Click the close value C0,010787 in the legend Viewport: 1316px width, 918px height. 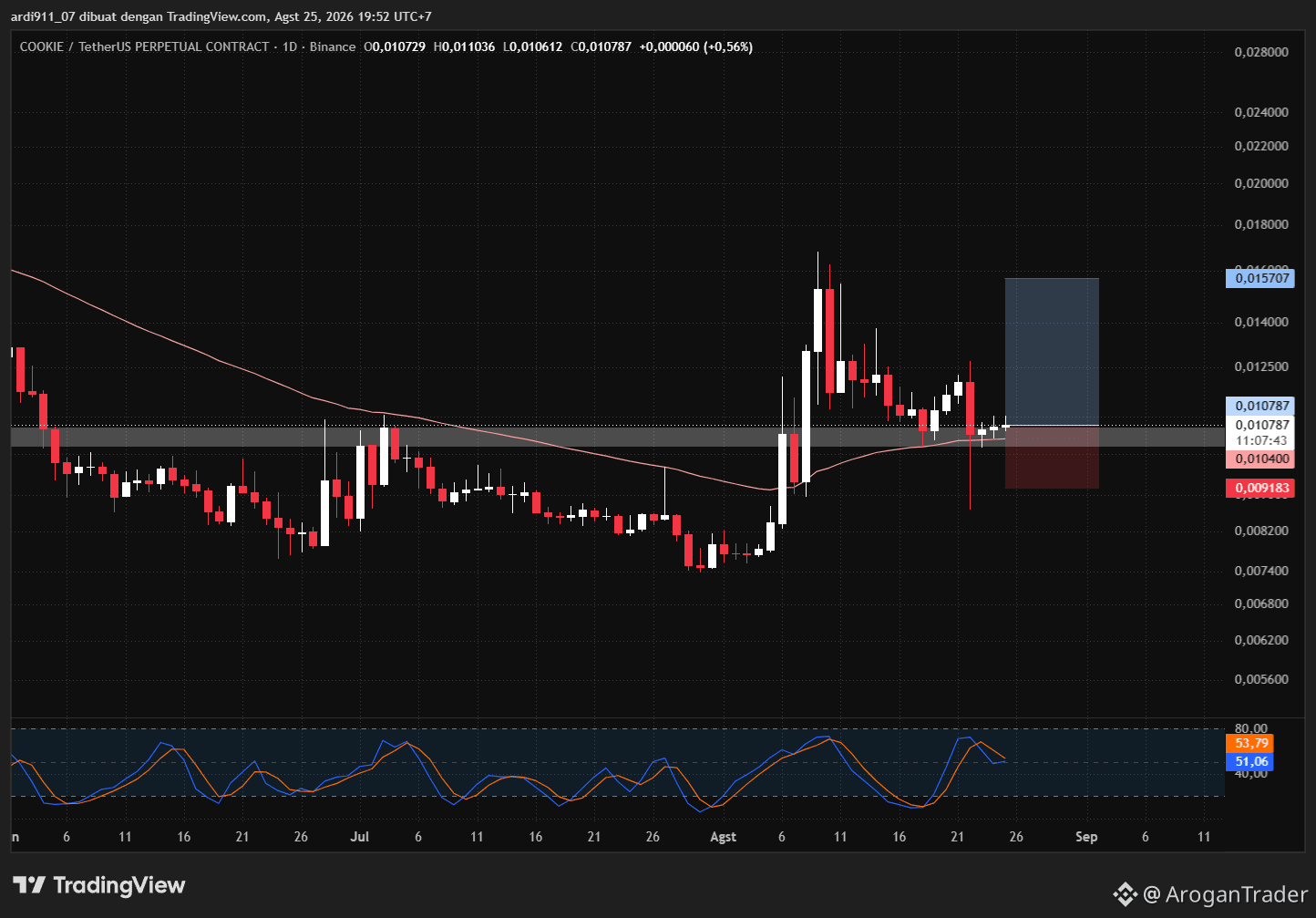(x=601, y=46)
